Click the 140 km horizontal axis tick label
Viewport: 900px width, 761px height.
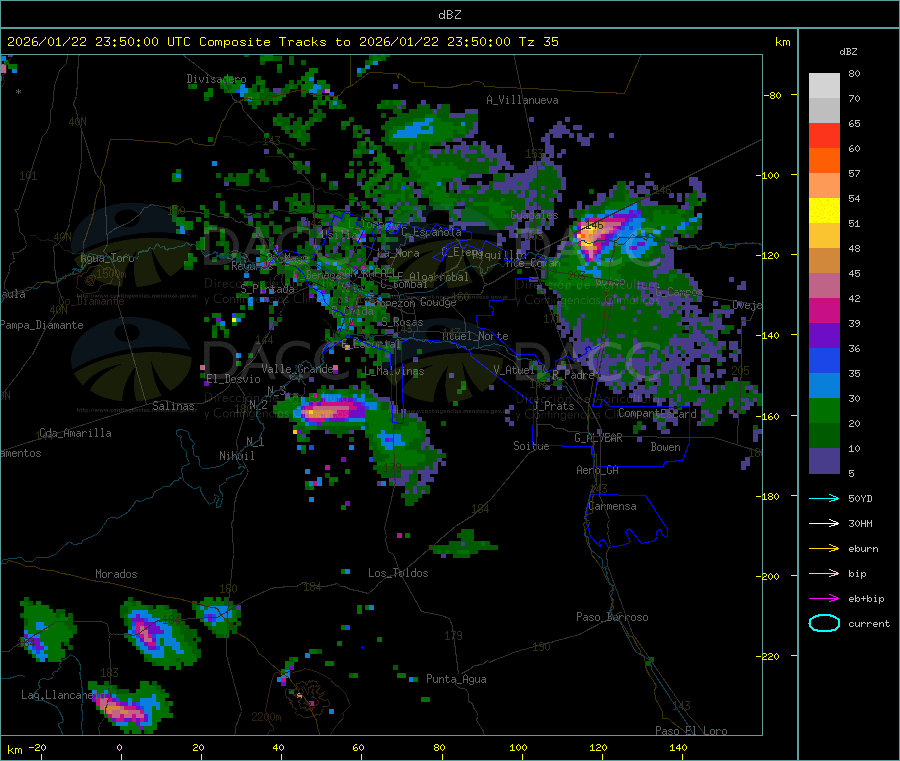(x=678, y=747)
